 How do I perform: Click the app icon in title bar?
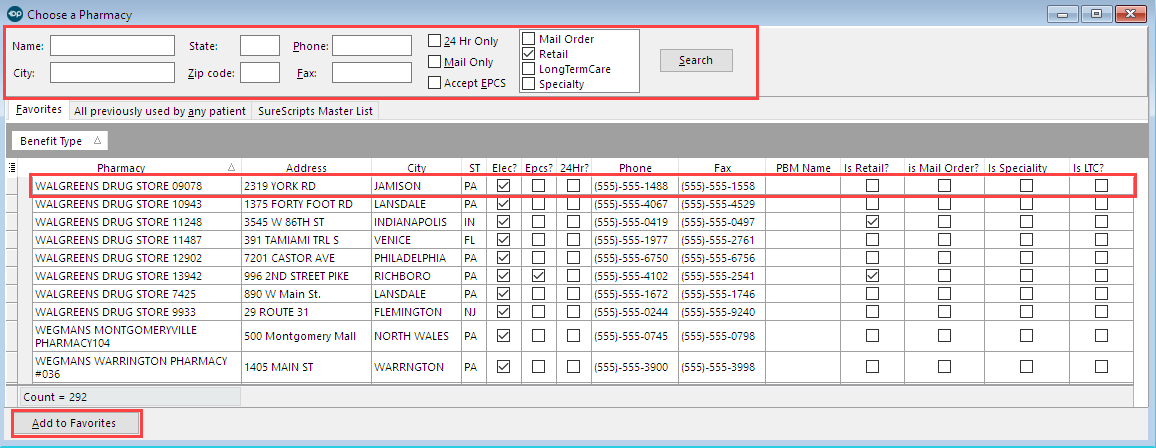coord(14,13)
